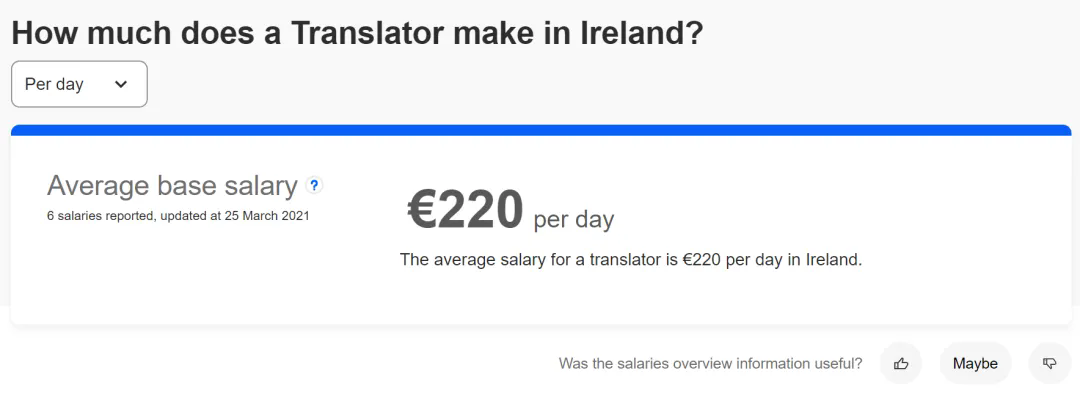Click the blue bar atop the salary card
1080x401 pixels.
tap(540, 130)
